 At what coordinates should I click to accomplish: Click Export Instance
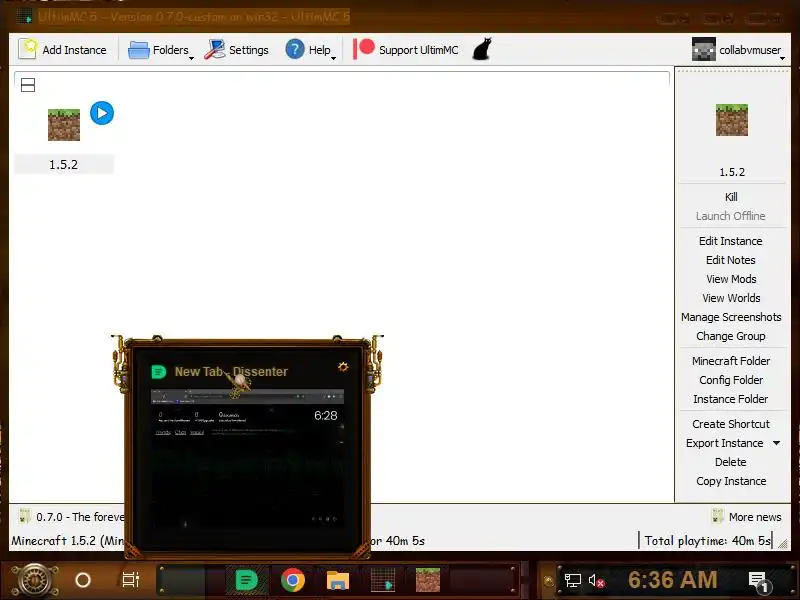(x=724, y=443)
